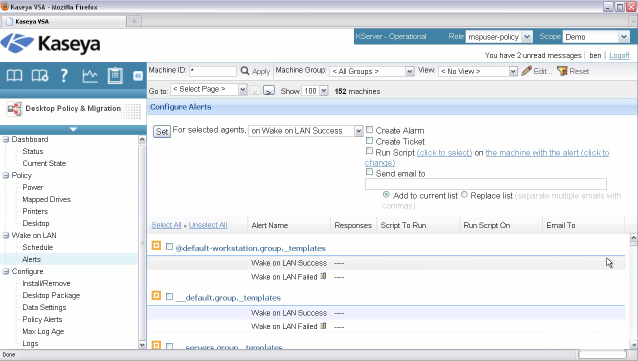Screen dimensions: 638x361
Task: Click the navigation tree scrollbar down arrow
Action: [142, 344]
